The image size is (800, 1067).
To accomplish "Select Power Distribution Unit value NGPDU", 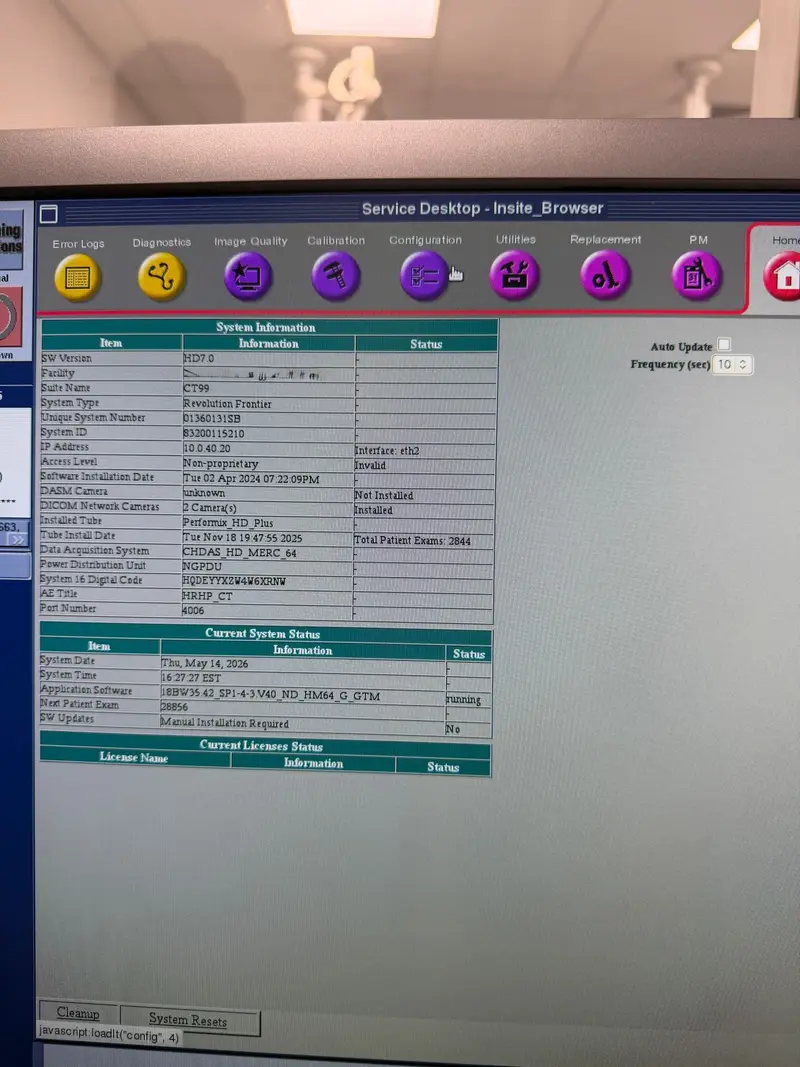I will pyautogui.click(x=202, y=566).
